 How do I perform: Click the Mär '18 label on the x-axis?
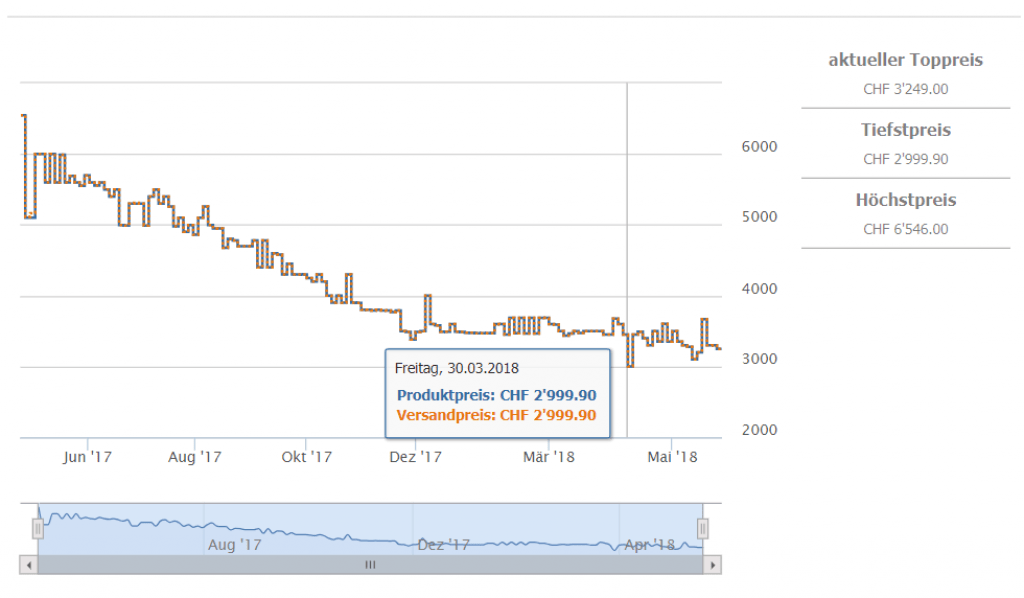click(x=549, y=457)
